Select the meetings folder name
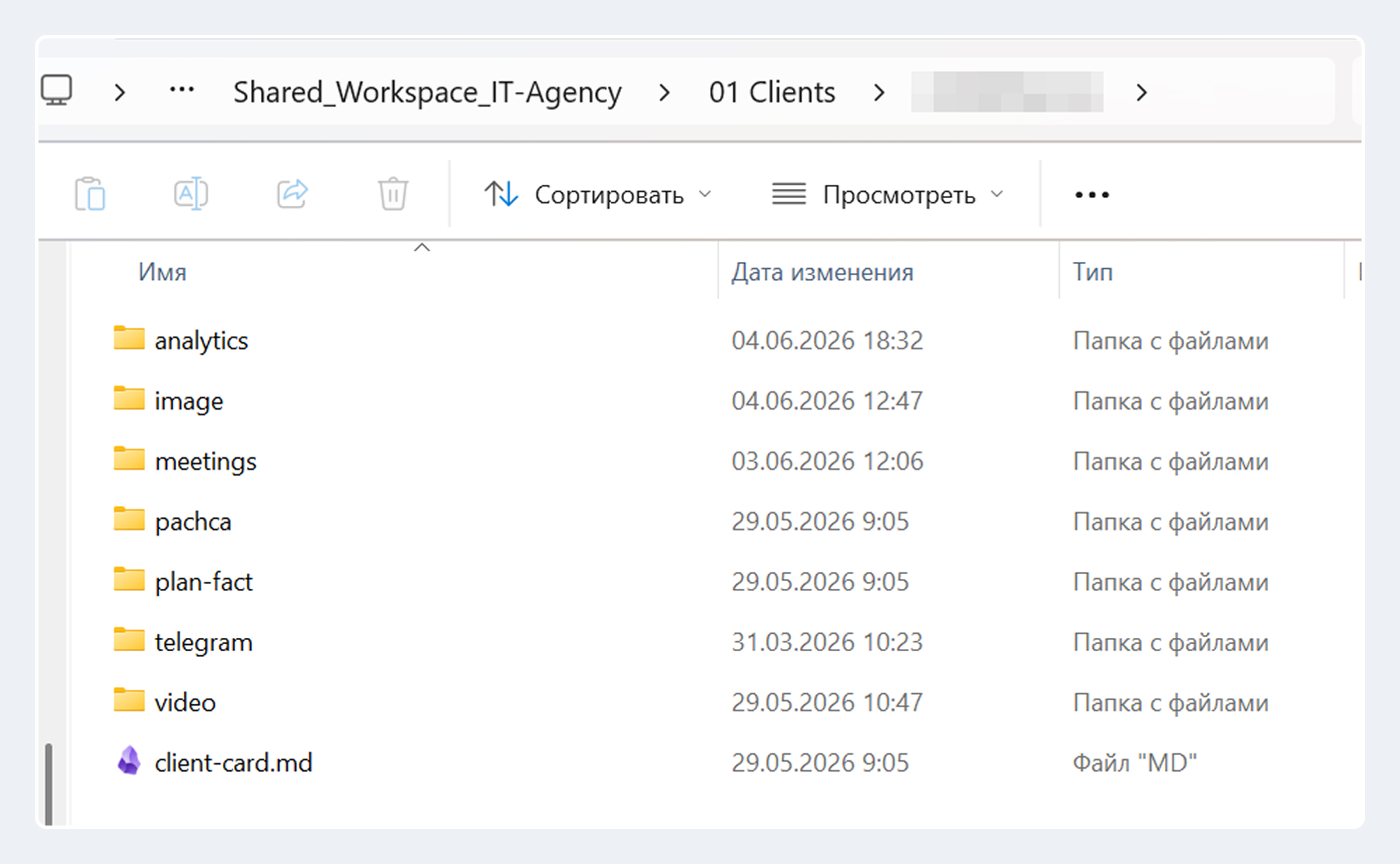 205,462
